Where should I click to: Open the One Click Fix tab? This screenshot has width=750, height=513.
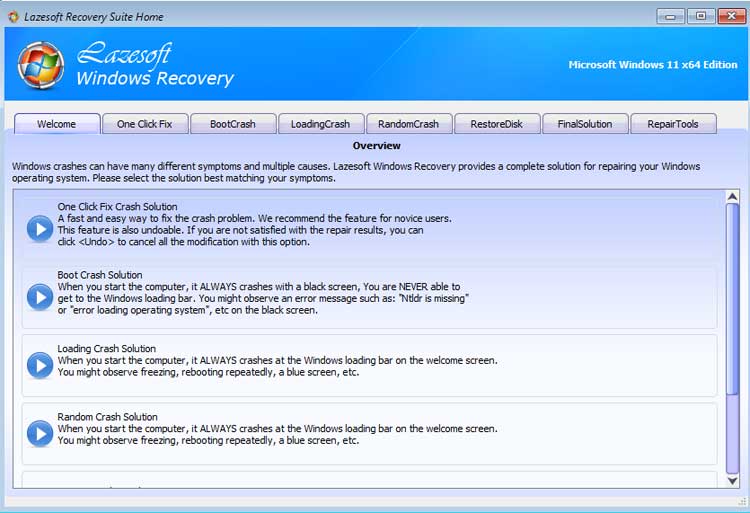[145, 124]
